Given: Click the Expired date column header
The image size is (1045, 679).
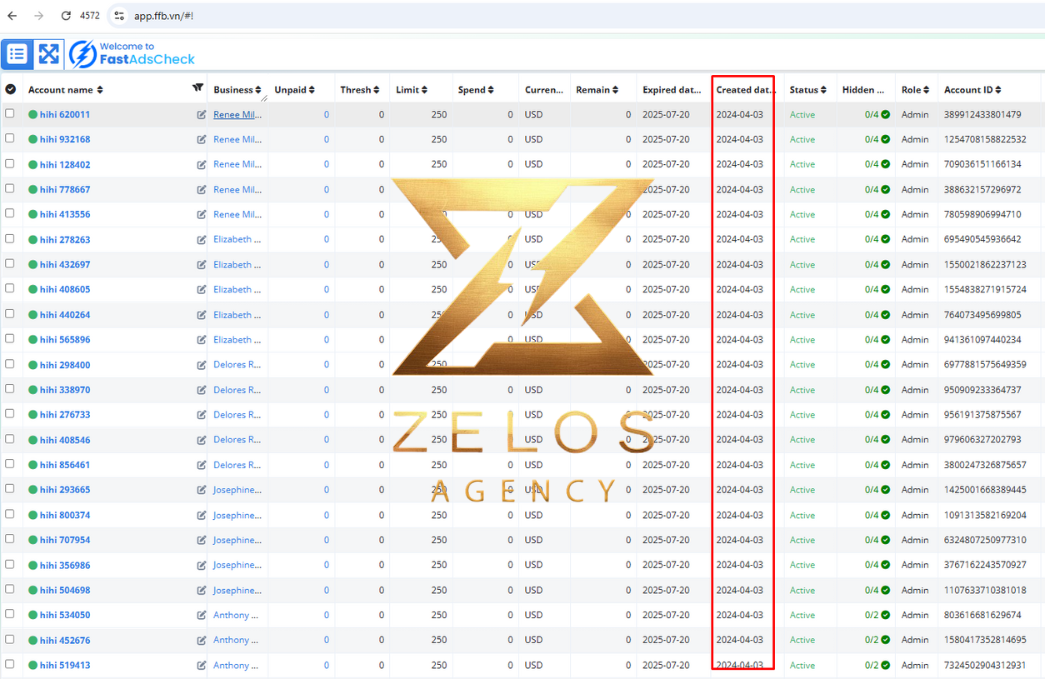Looking at the screenshot, I should coord(672,89).
